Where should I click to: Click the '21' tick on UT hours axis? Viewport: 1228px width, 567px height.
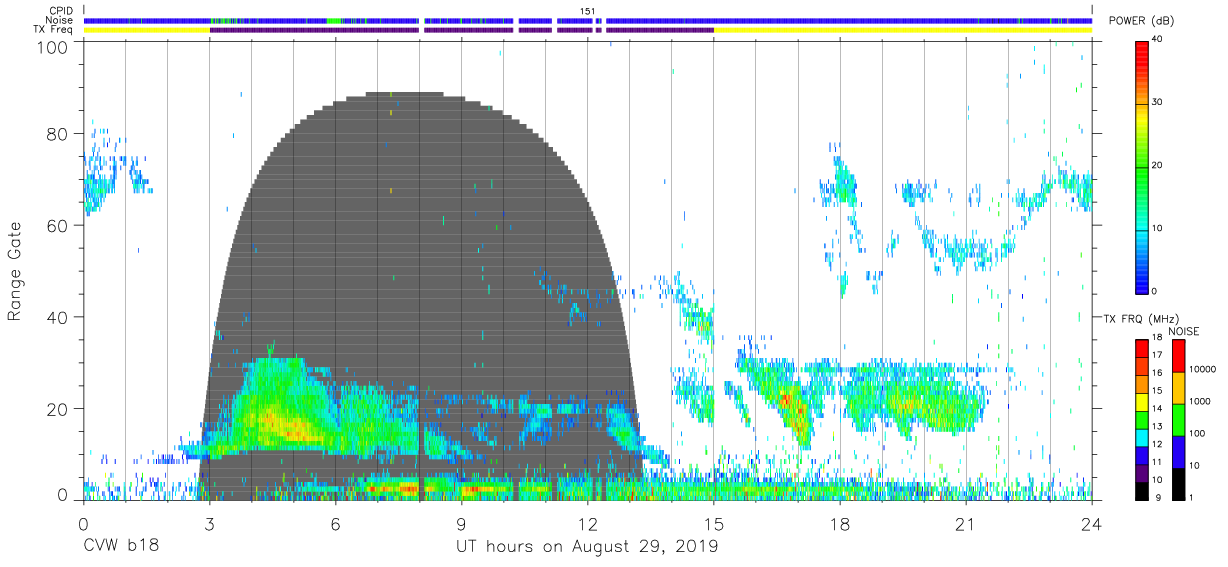pyautogui.click(x=966, y=523)
